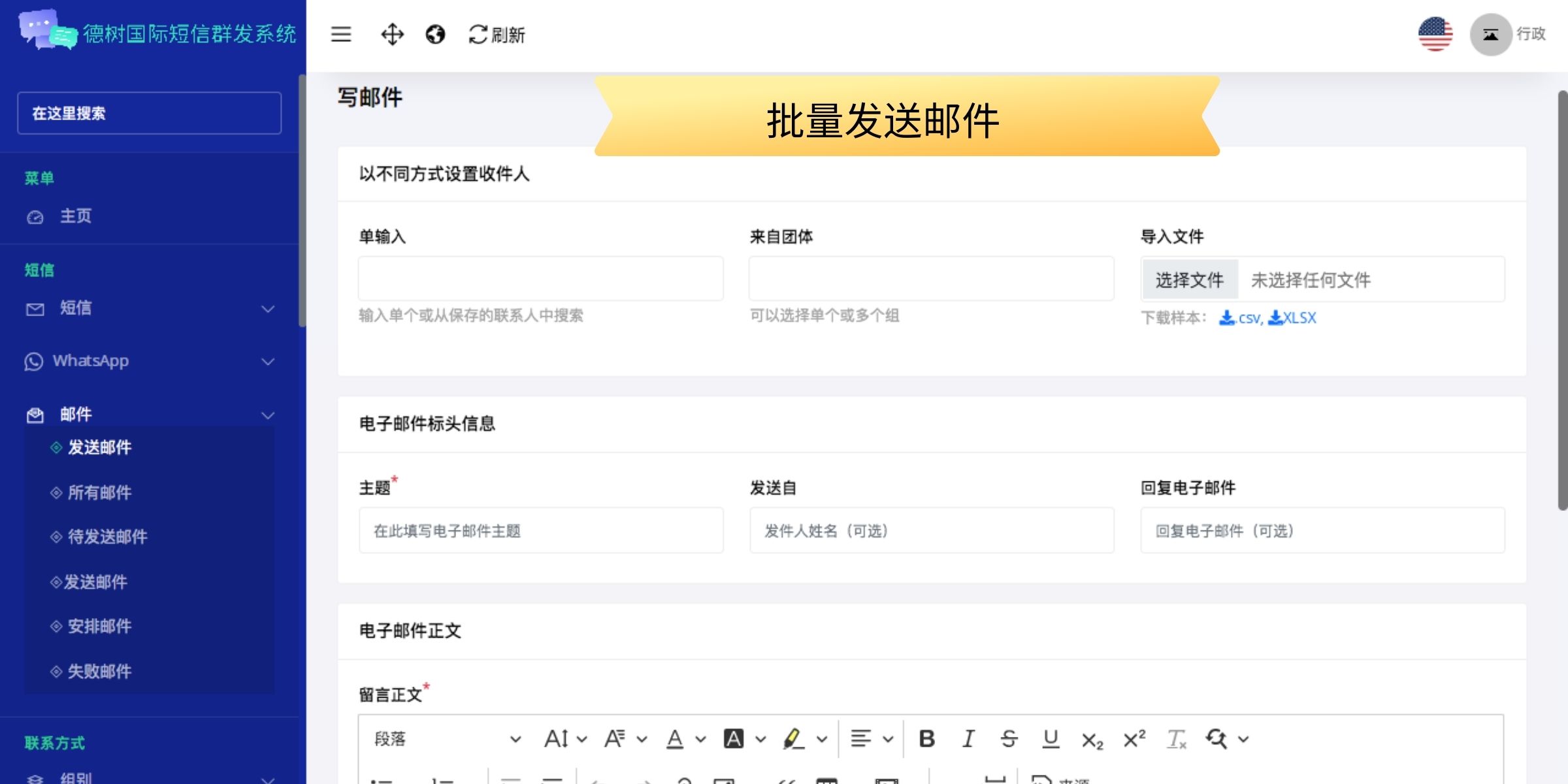Image resolution: width=1568 pixels, height=784 pixels.
Task: Toggle underline text formatting
Action: pyautogui.click(x=1051, y=739)
